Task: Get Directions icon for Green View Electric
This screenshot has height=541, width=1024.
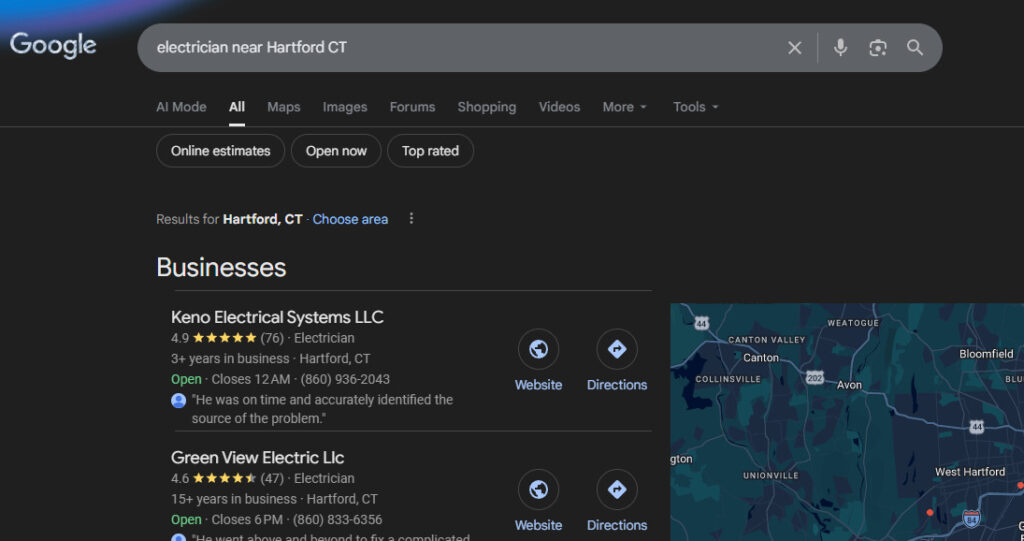Action: tap(616, 489)
